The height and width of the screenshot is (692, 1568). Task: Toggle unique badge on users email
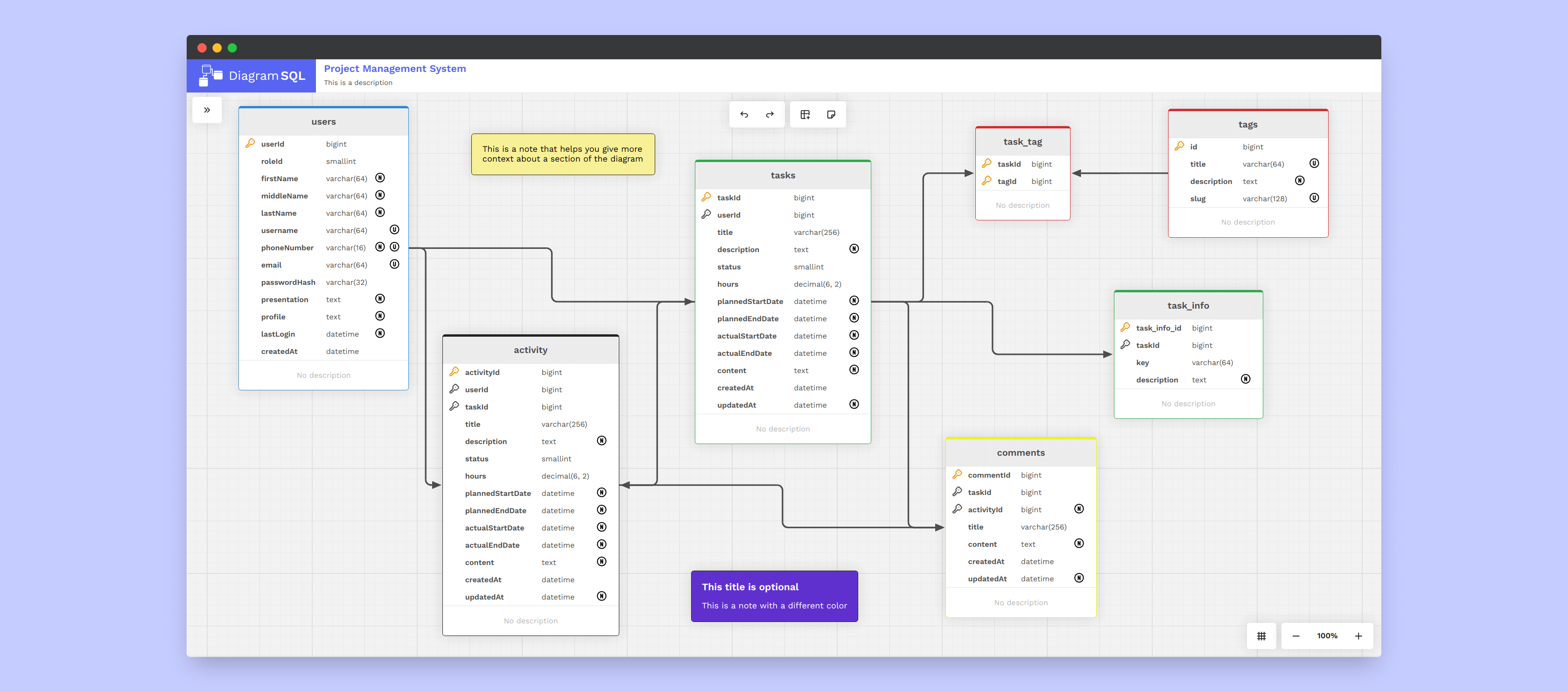(x=394, y=264)
